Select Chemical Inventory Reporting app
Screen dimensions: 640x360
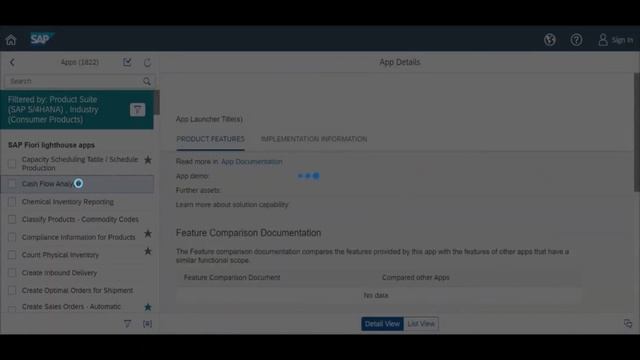[x=68, y=202]
